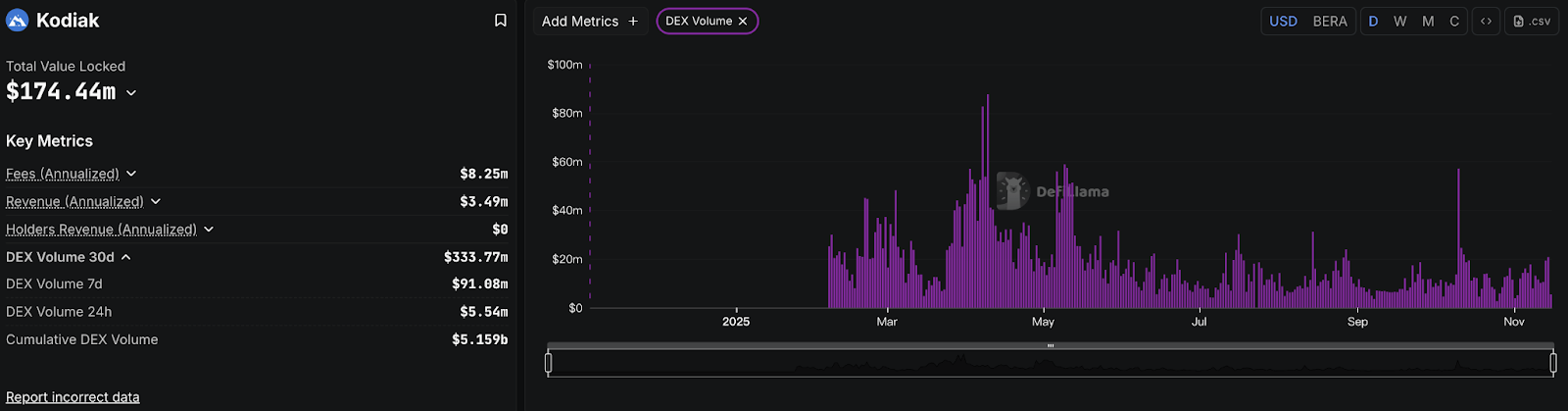The image size is (1568, 411).
Task: Click the $100m y-axis label
Action: (x=564, y=65)
